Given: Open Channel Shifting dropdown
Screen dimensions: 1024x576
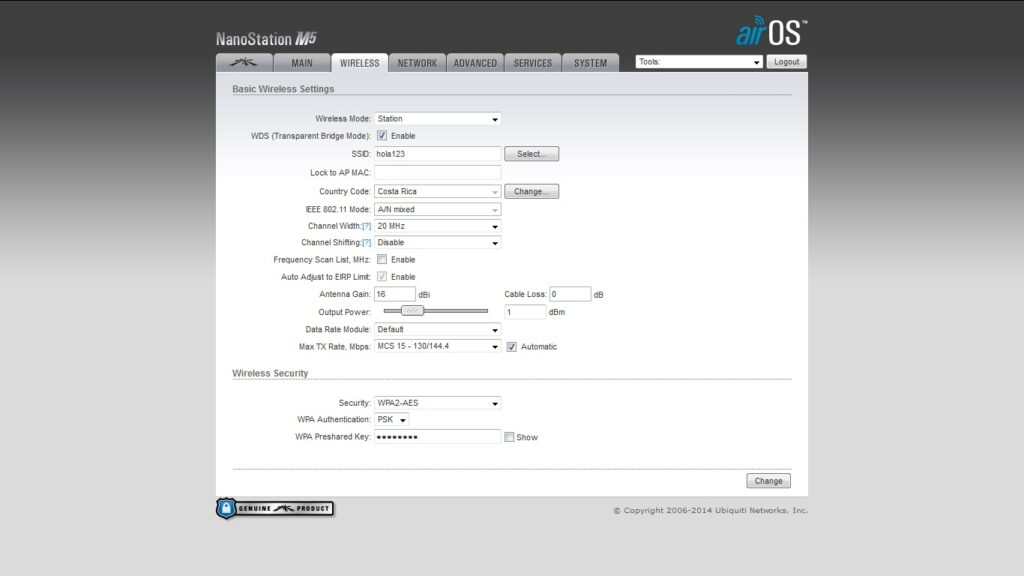Looking at the screenshot, I should (x=438, y=242).
